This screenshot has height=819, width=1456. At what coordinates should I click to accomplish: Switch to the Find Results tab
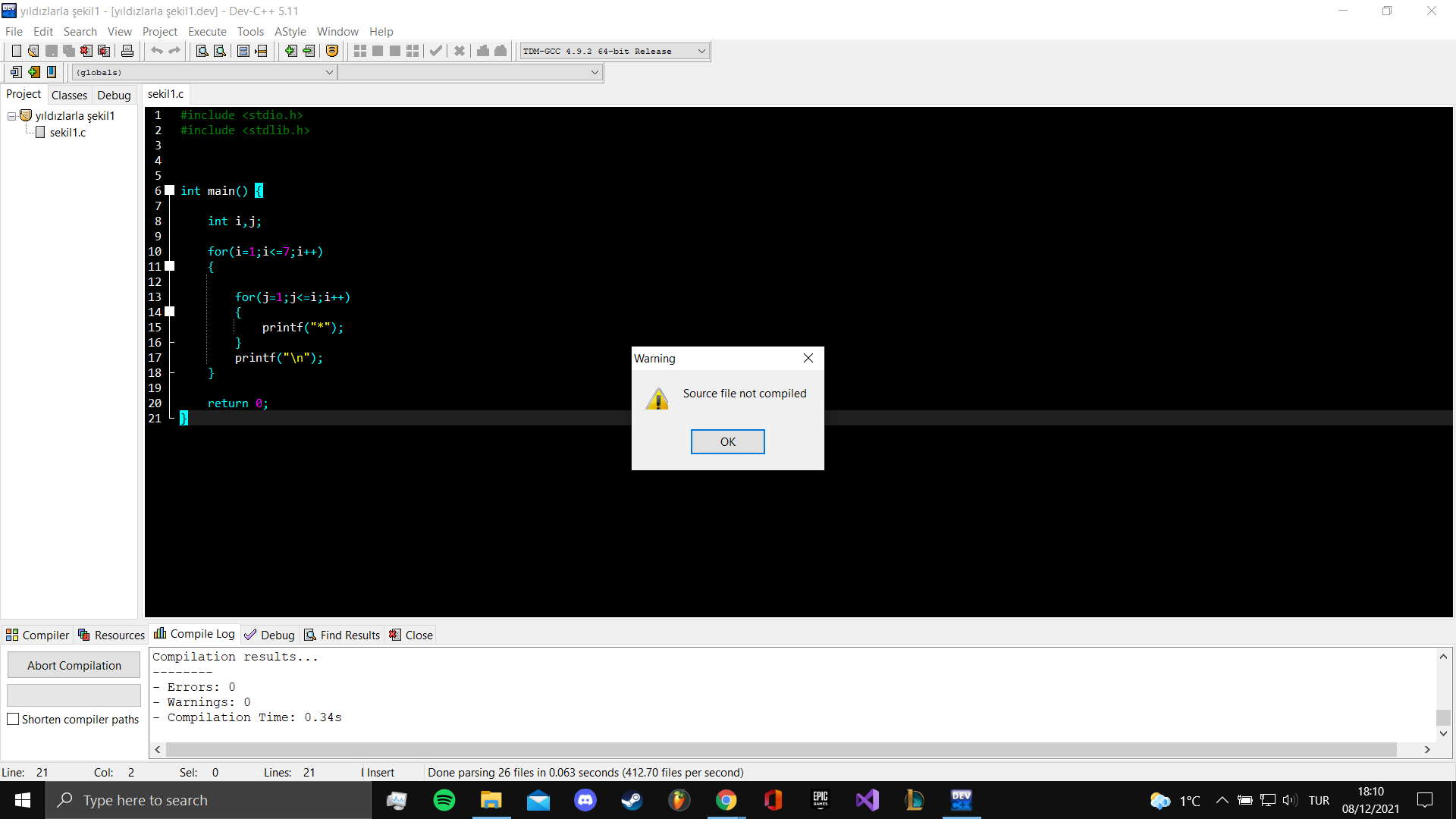(342, 635)
